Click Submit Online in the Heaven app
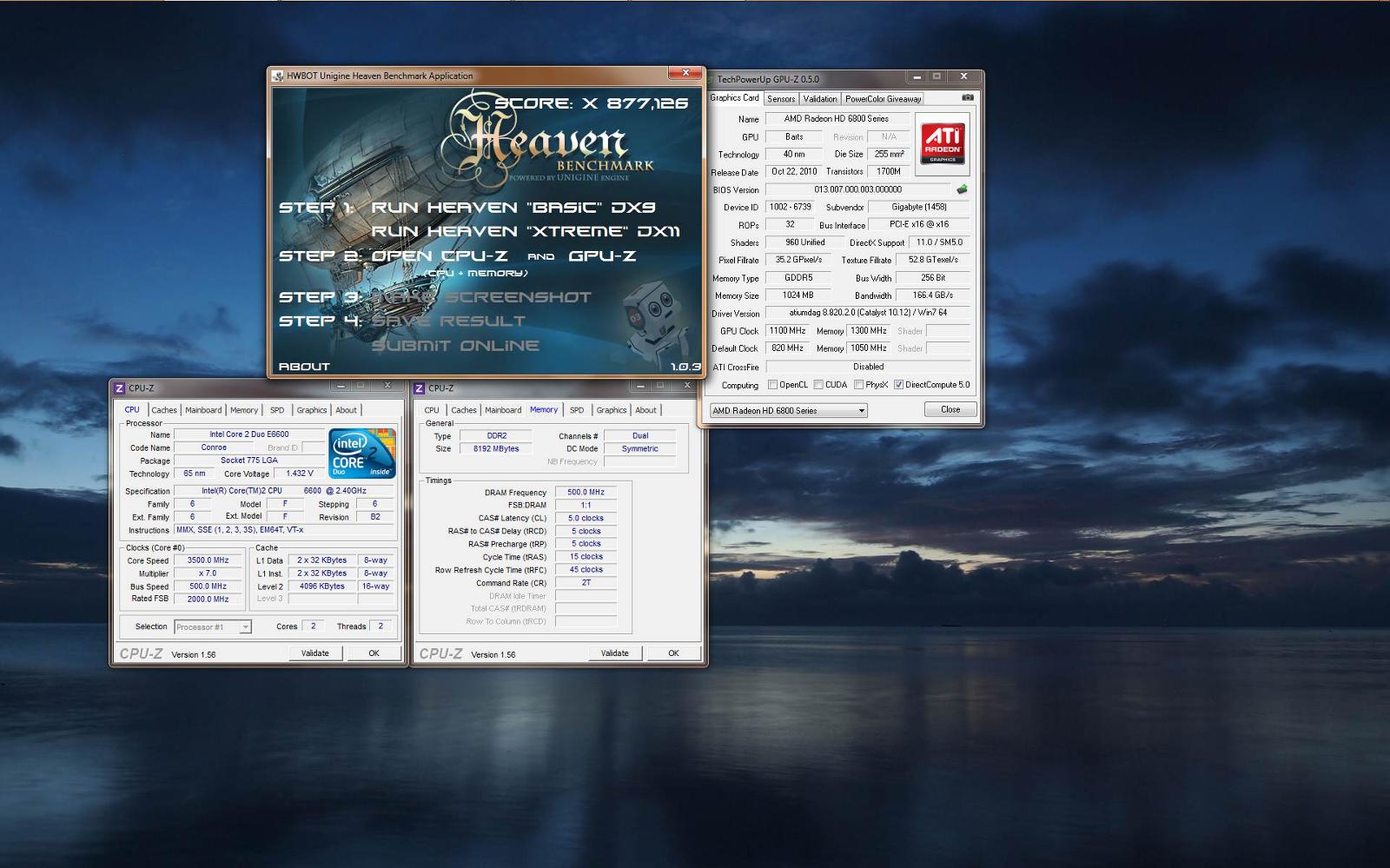Image resolution: width=1390 pixels, height=868 pixels. (455, 346)
